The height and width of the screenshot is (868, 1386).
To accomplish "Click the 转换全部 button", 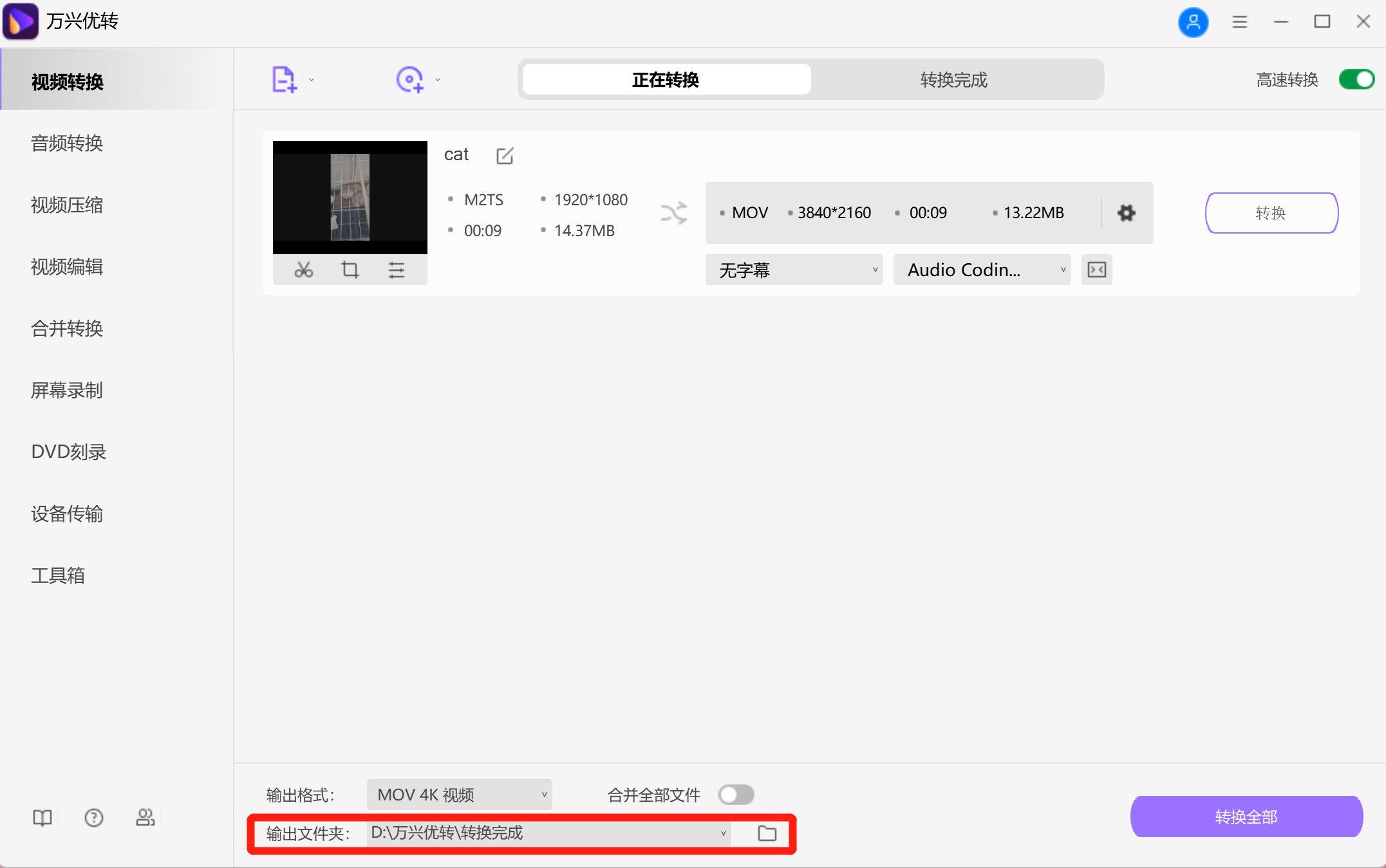I will pyautogui.click(x=1246, y=817).
